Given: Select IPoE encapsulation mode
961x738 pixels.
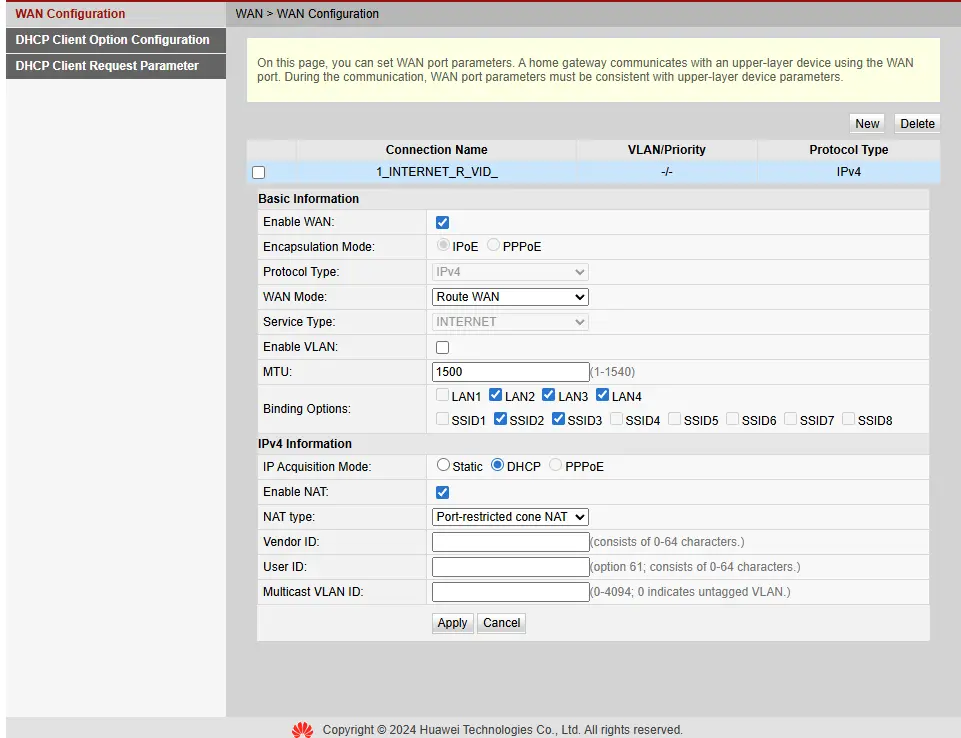Looking at the screenshot, I should pos(443,245).
